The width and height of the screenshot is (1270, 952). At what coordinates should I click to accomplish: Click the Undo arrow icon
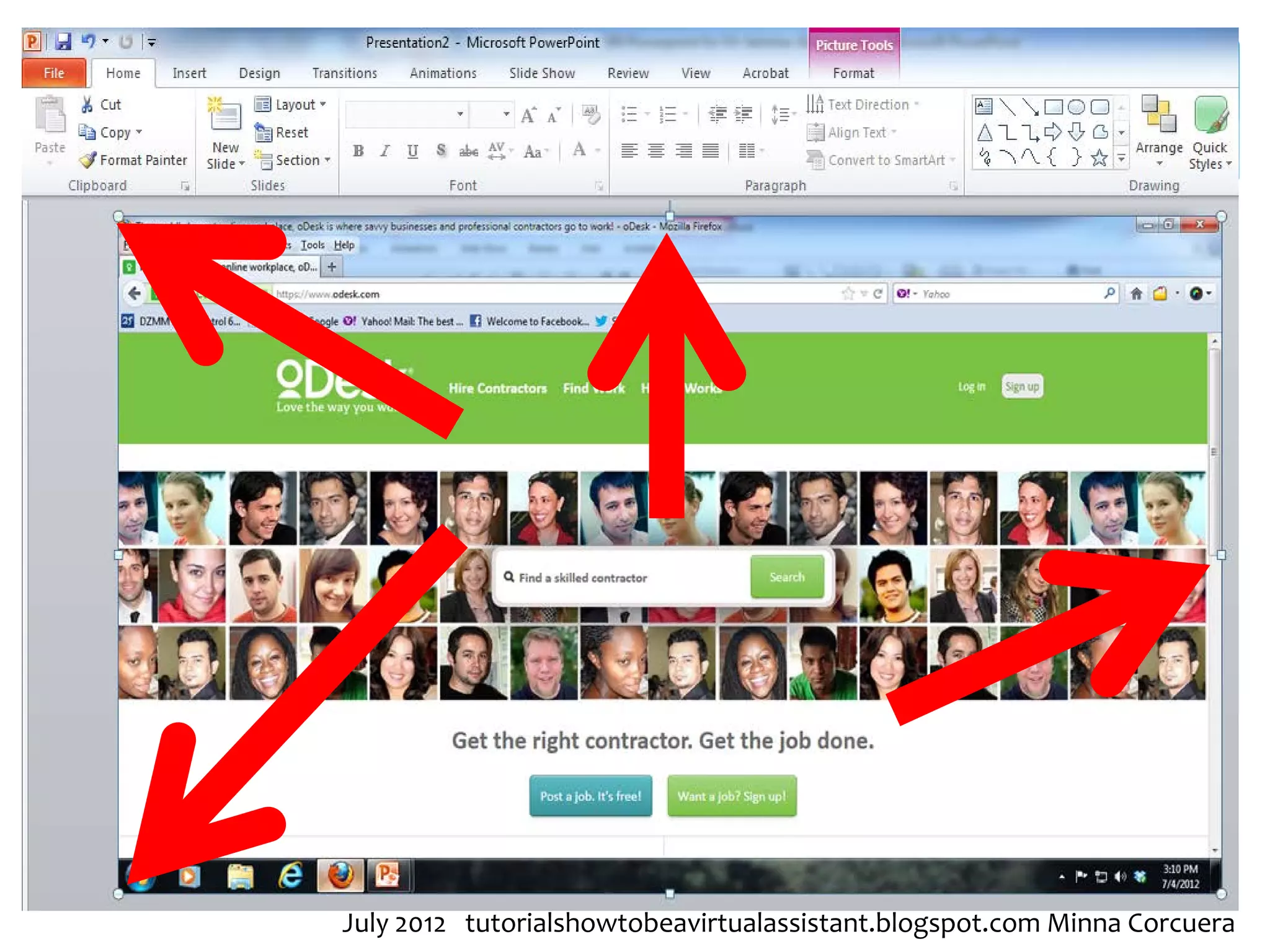[89, 42]
